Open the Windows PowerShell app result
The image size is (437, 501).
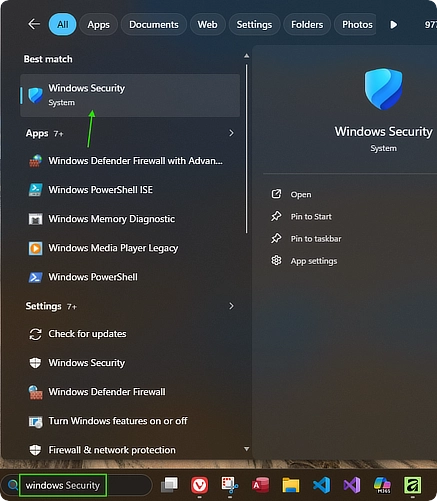[130, 277]
